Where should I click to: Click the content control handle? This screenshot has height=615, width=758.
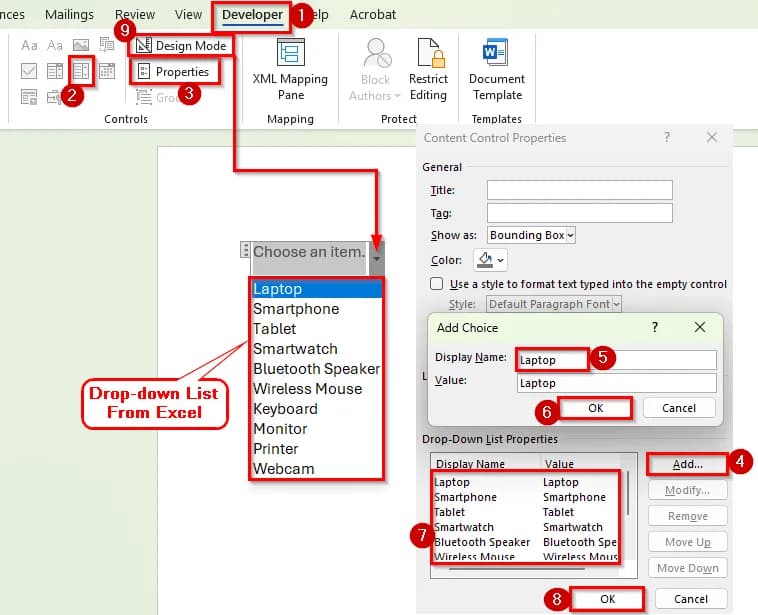point(246,250)
